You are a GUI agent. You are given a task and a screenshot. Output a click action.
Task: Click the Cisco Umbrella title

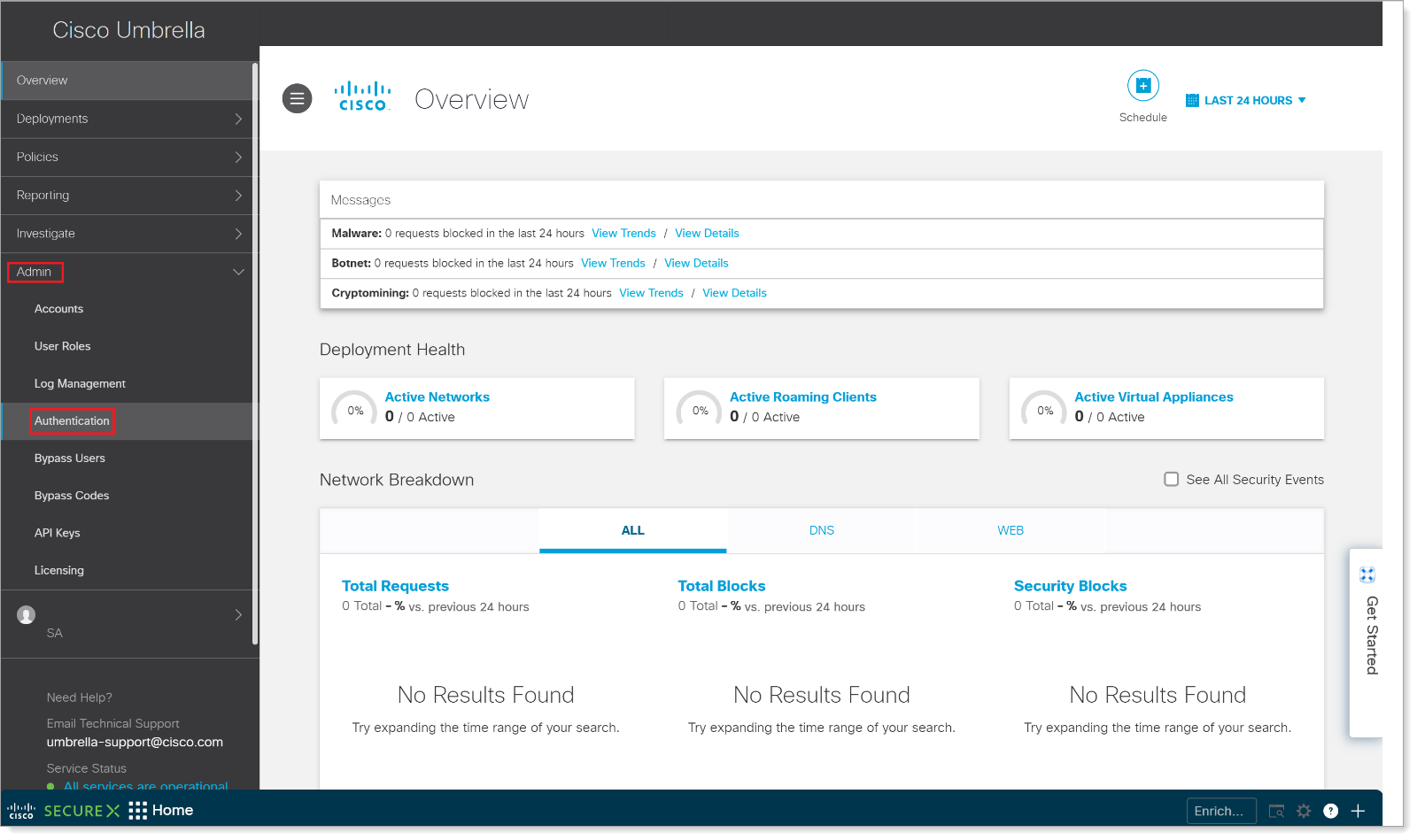[x=128, y=30]
